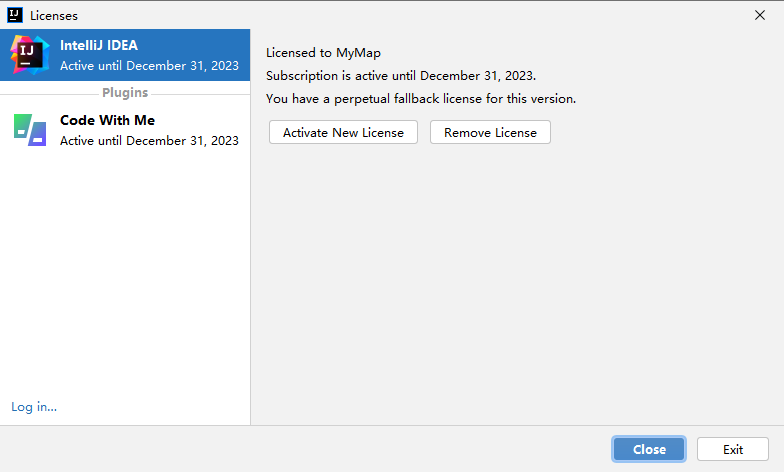Select the Code With Me entry name
784x472 pixels.
pyautogui.click(x=107, y=120)
